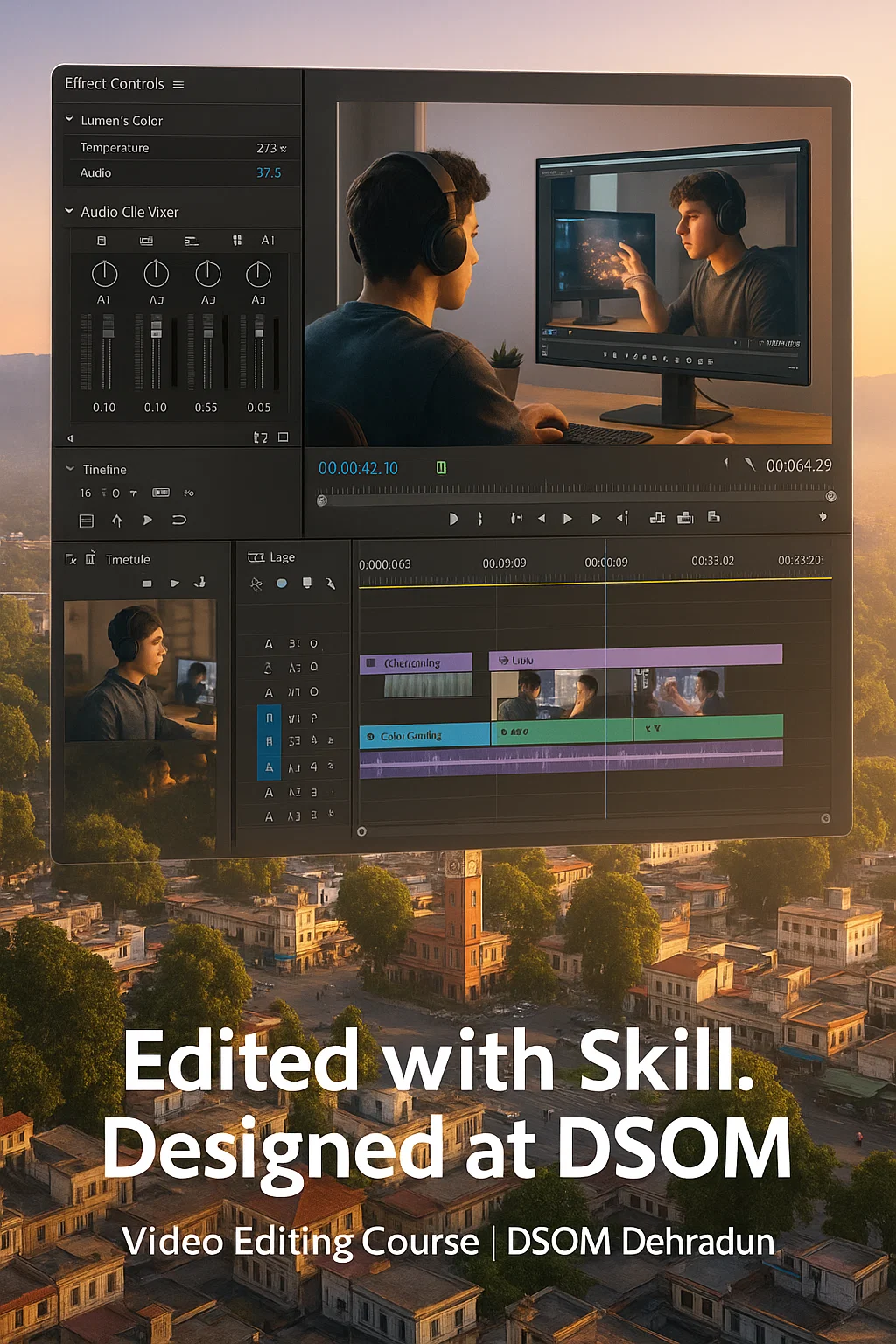Click the Tmetule panel trash icon
The image size is (896, 1344).
pos(90,558)
